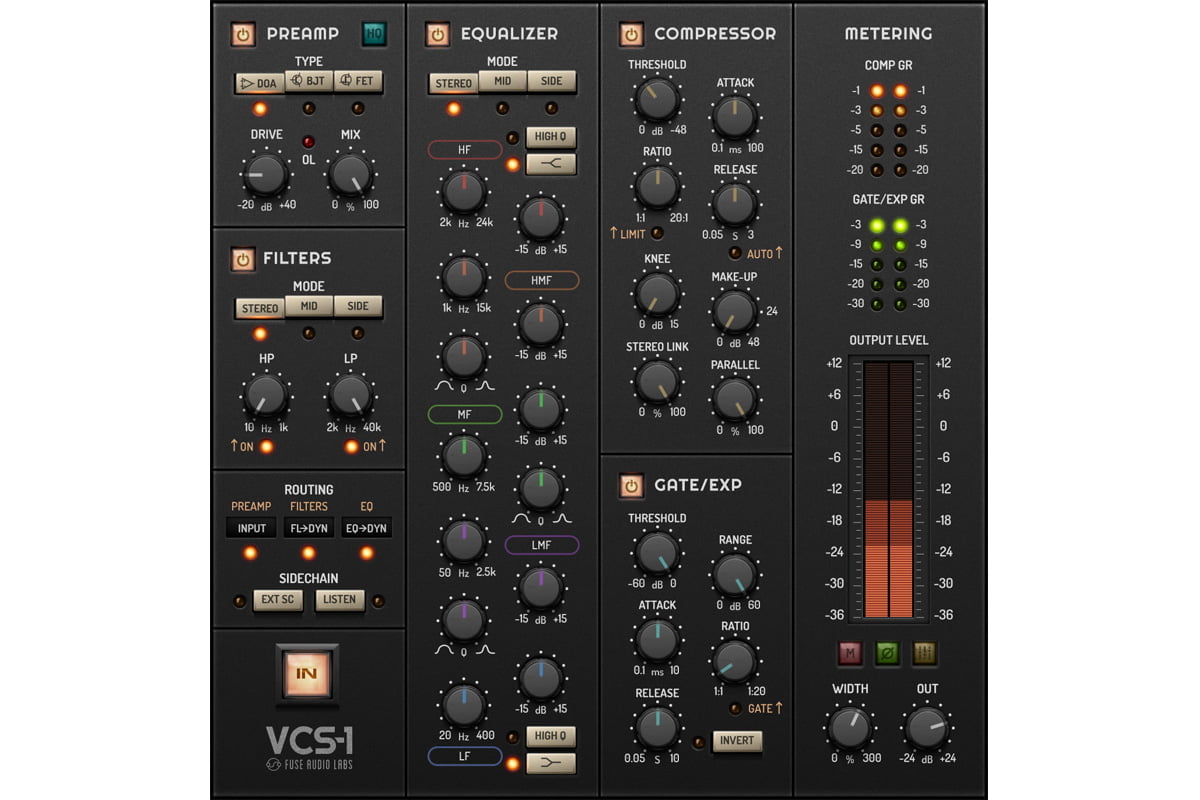
Task: Click the compressor THRESHOLD knob
Action: click(657, 100)
